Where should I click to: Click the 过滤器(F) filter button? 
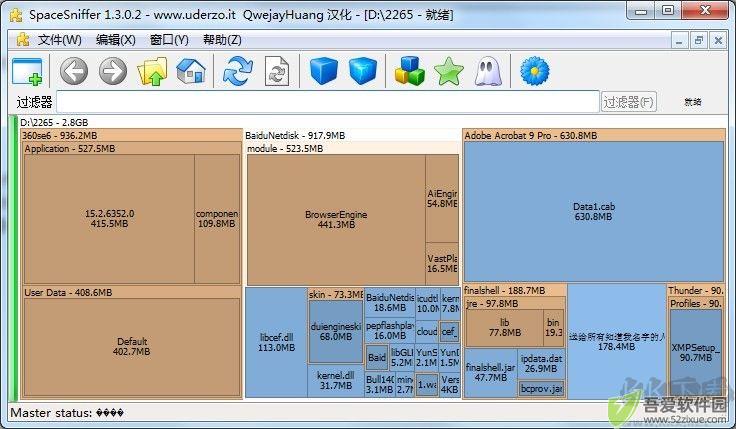629,102
